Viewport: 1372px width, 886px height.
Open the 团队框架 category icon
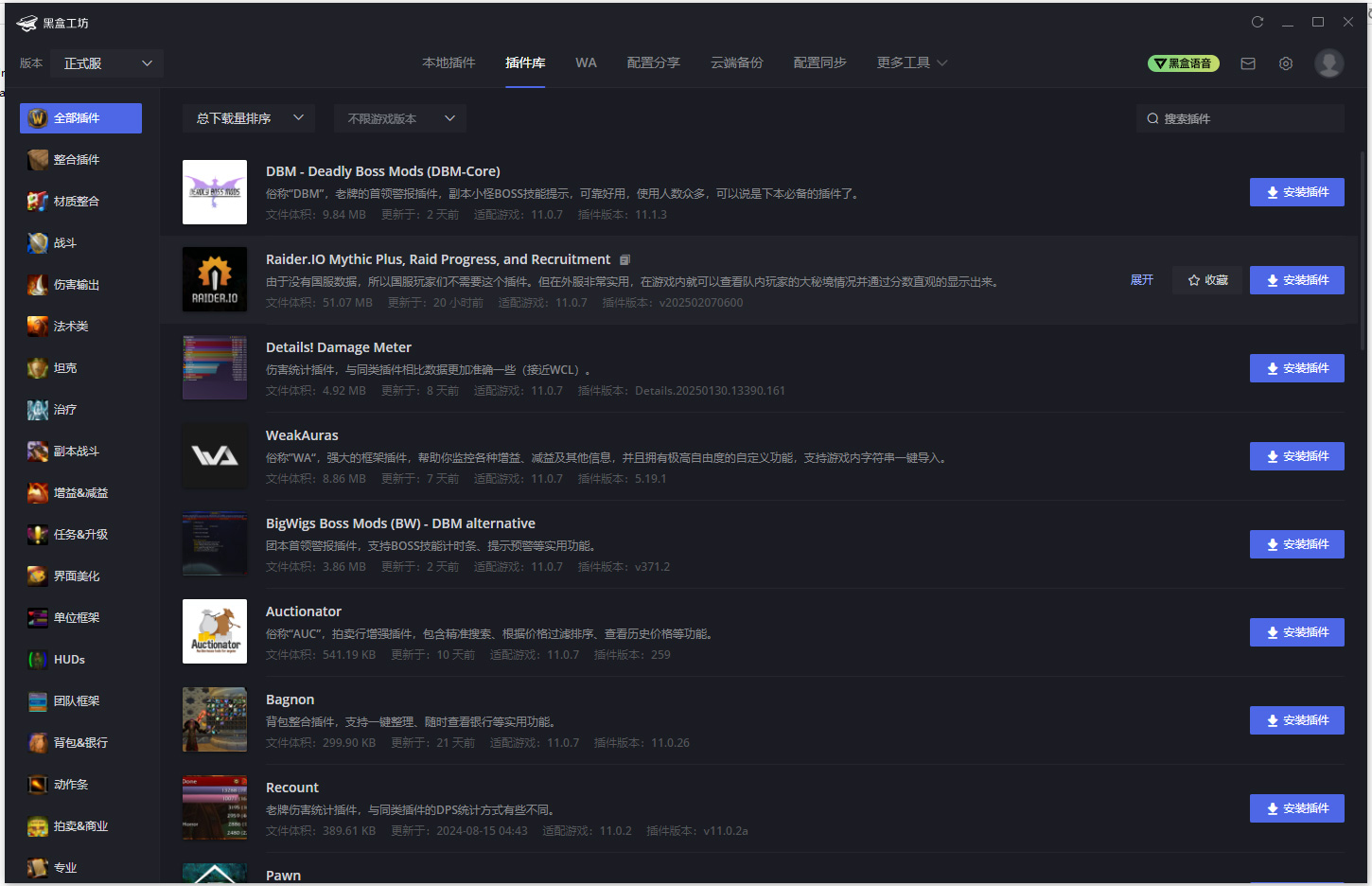click(x=38, y=701)
